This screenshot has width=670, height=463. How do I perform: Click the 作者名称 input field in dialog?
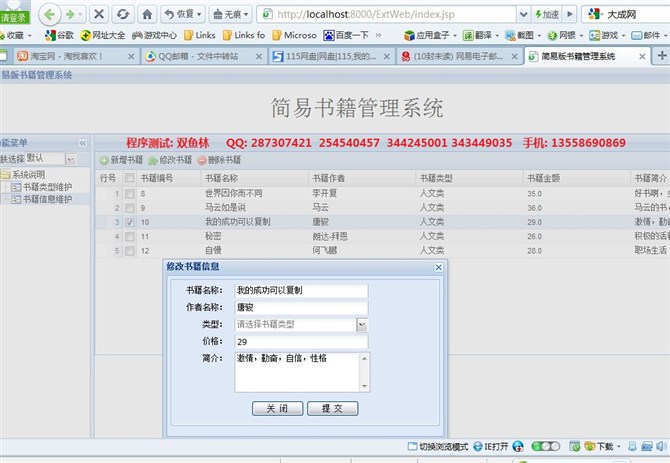(301, 308)
